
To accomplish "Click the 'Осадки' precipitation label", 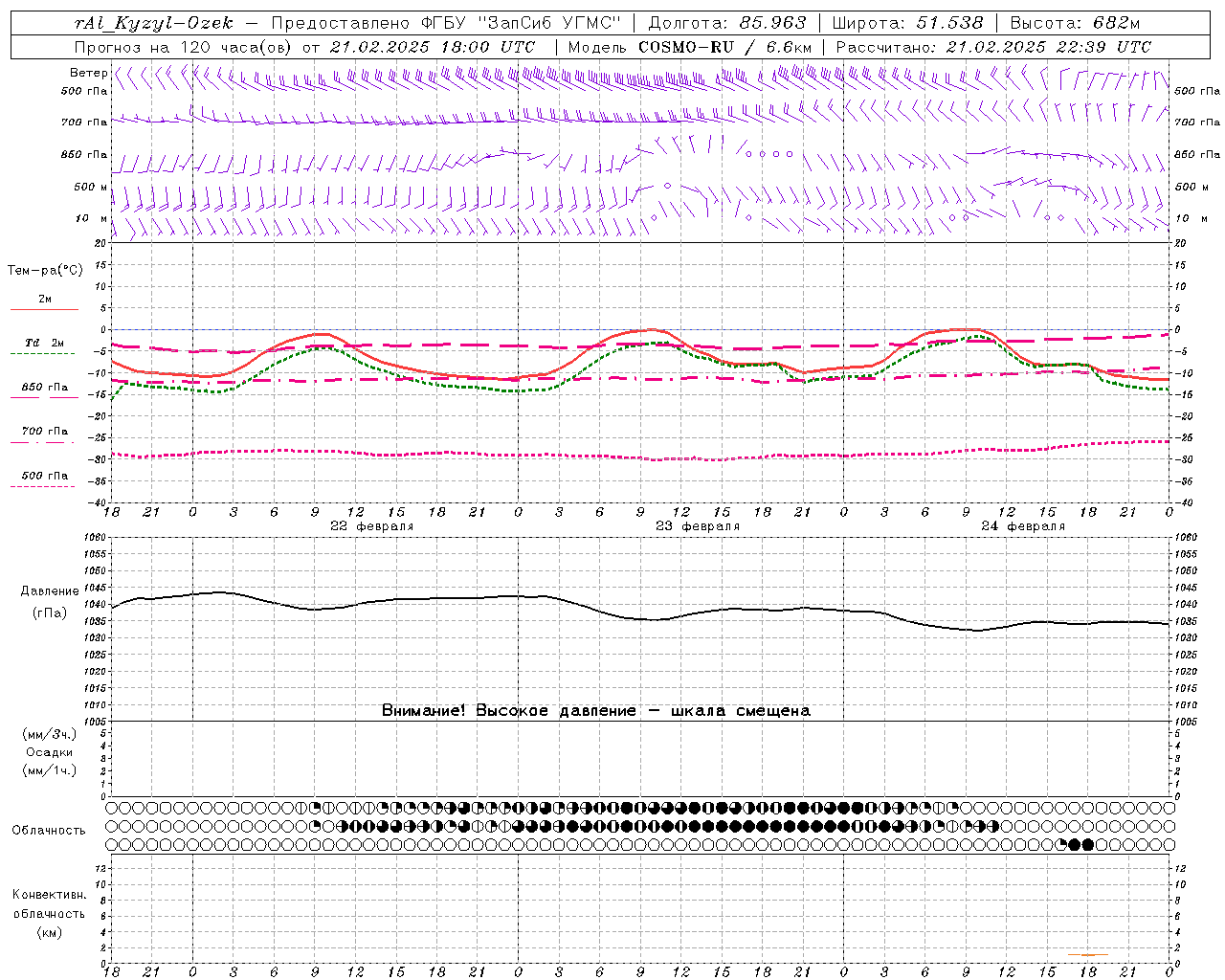I will click(x=50, y=752).
